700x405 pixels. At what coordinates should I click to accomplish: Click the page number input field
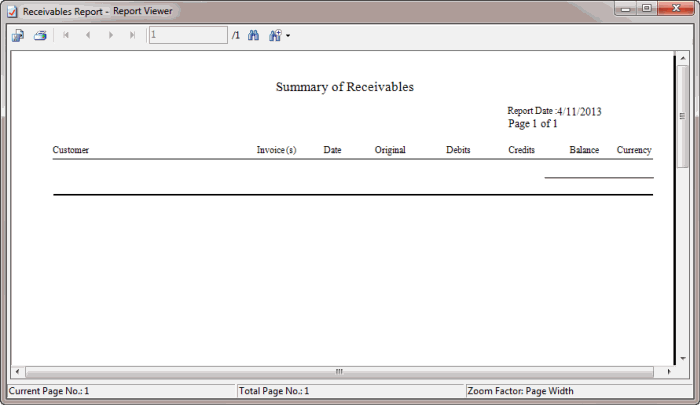tap(188, 35)
